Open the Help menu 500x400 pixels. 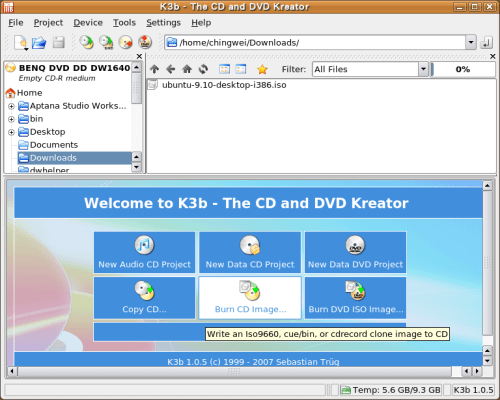coord(201,23)
